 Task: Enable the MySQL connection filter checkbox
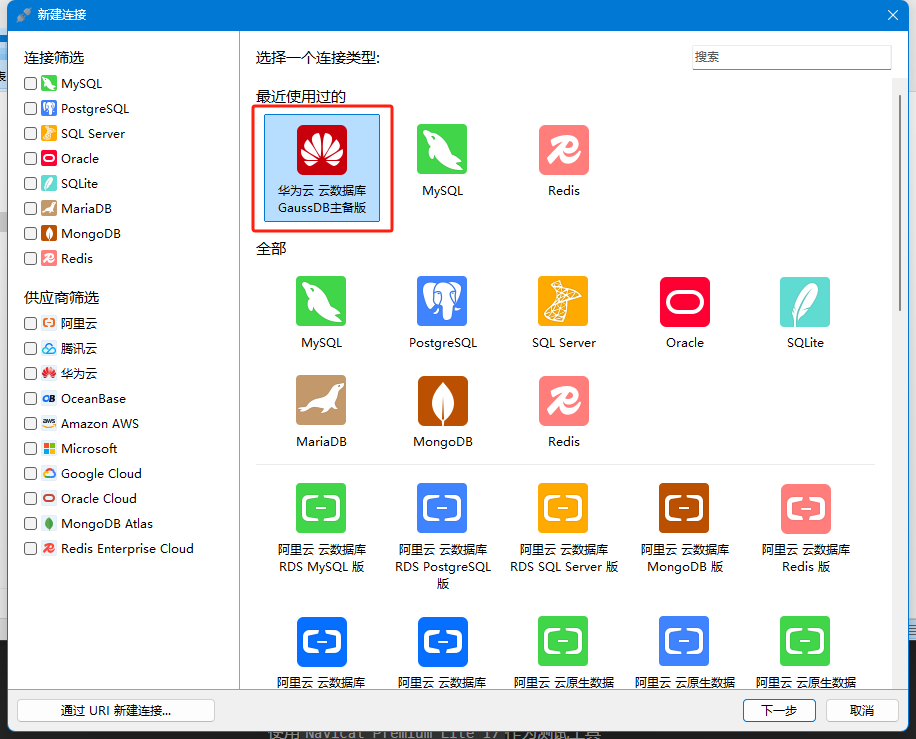coord(30,84)
